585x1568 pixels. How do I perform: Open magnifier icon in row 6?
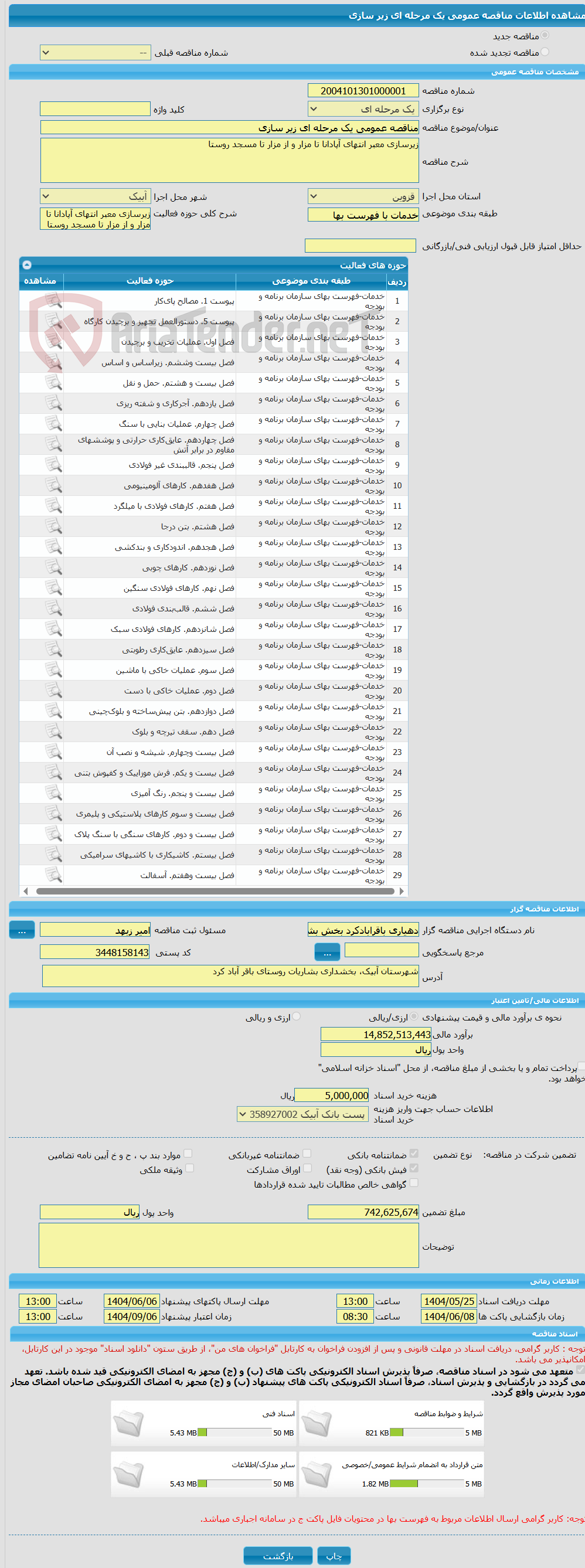pos(53,403)
